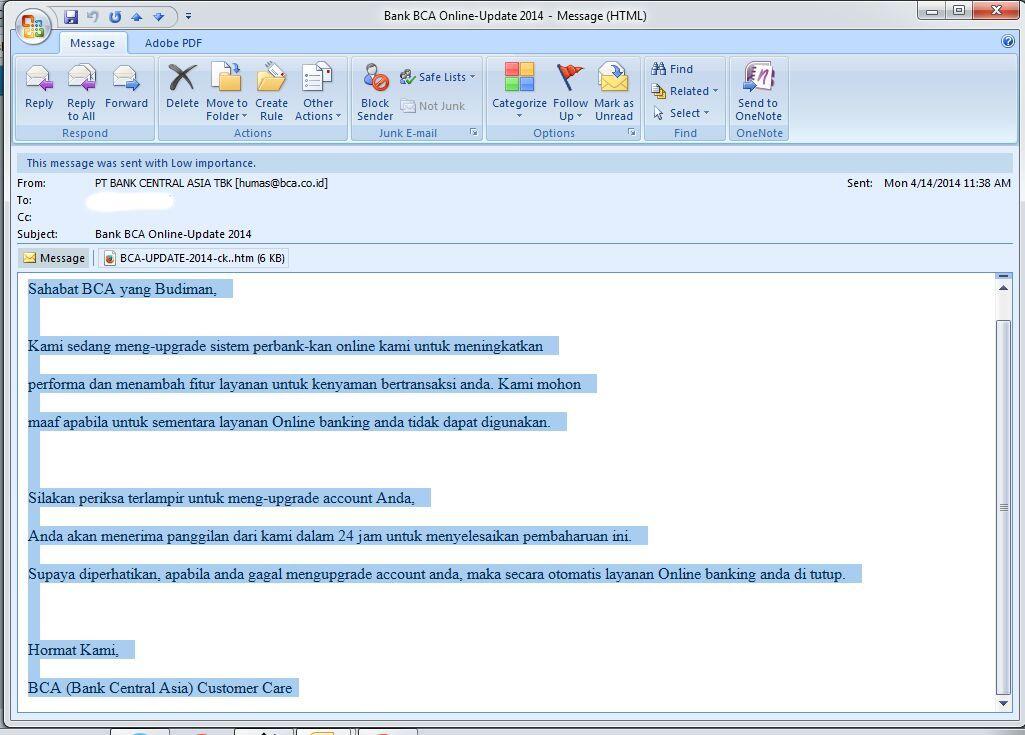Go to Next Item with the down arrow
1025x735 pixels.
[x=159, y=17]
